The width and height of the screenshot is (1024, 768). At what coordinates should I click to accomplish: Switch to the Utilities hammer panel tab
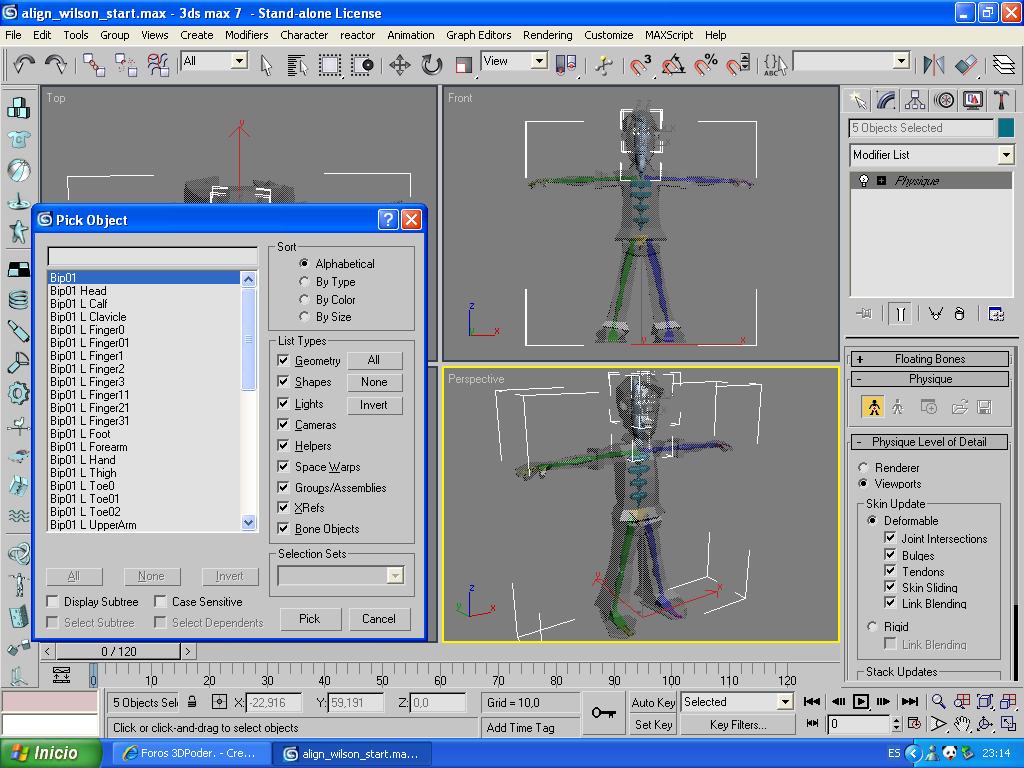[x=1001, y=100]
